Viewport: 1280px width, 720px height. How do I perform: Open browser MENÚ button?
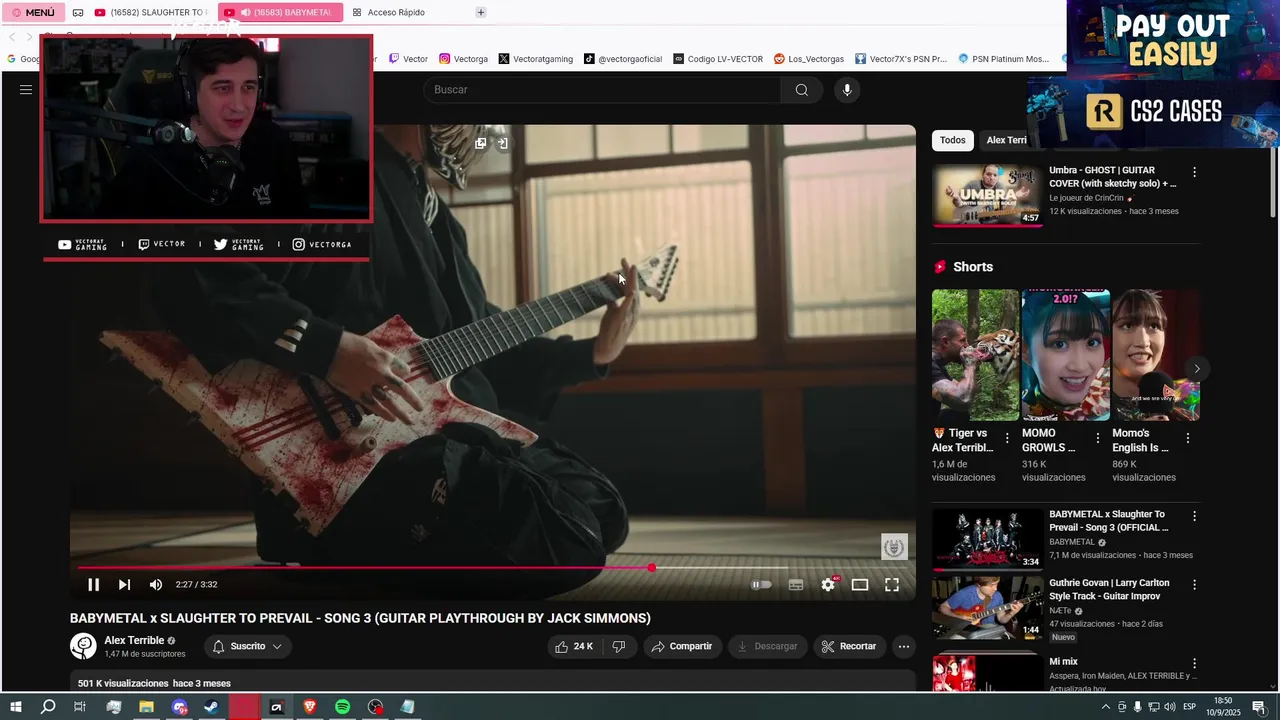pyautogui.click(x=33, y=13)
